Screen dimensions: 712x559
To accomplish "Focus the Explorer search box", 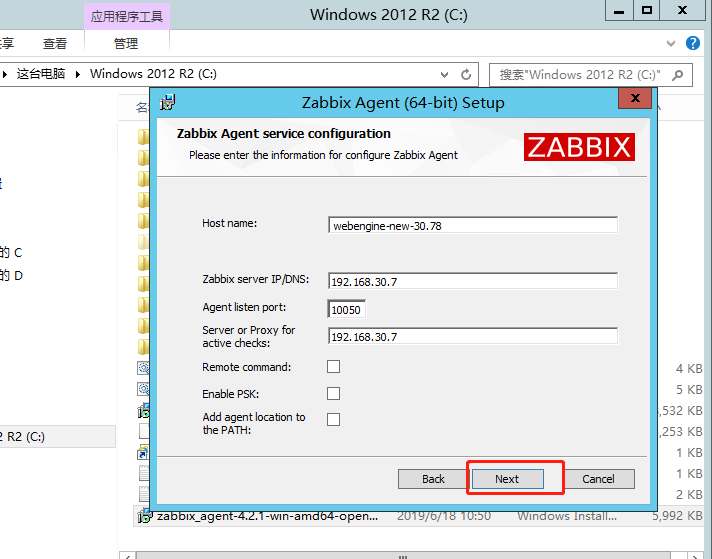I will pos(591,74).
